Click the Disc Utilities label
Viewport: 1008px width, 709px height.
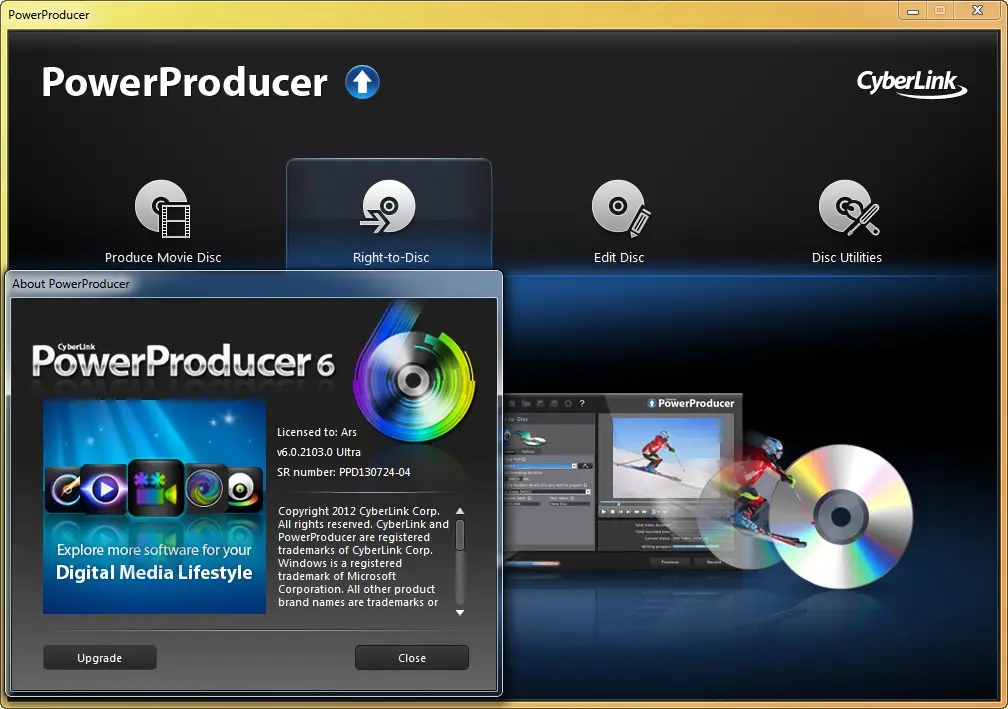click(x=847, y=257)
